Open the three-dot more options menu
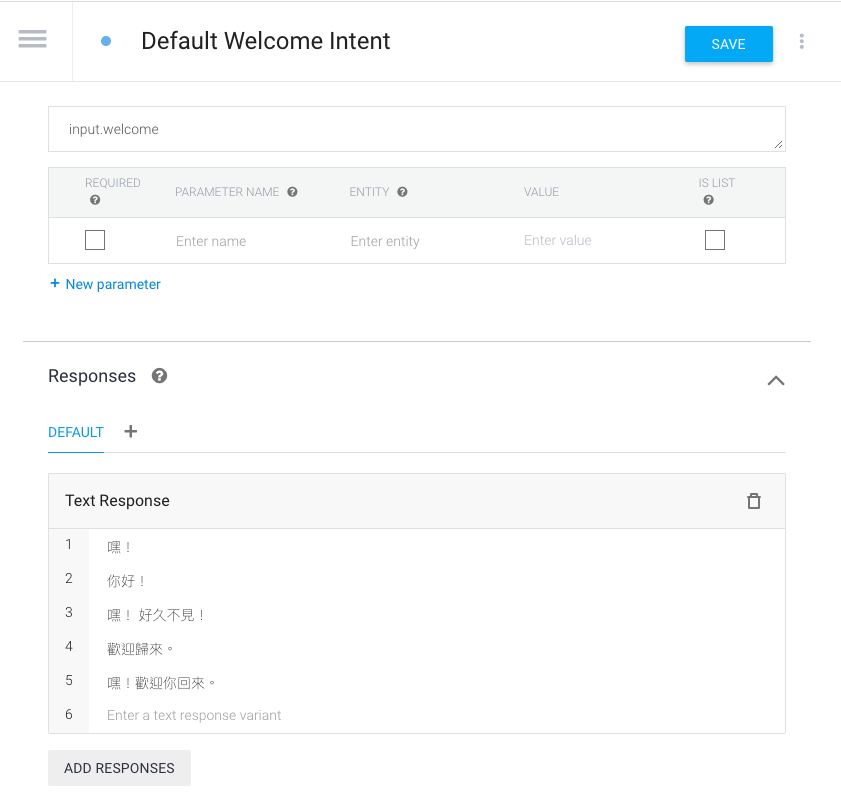Image resolution: width=841 pixels, height=797 pixels. tap(801, 41)
